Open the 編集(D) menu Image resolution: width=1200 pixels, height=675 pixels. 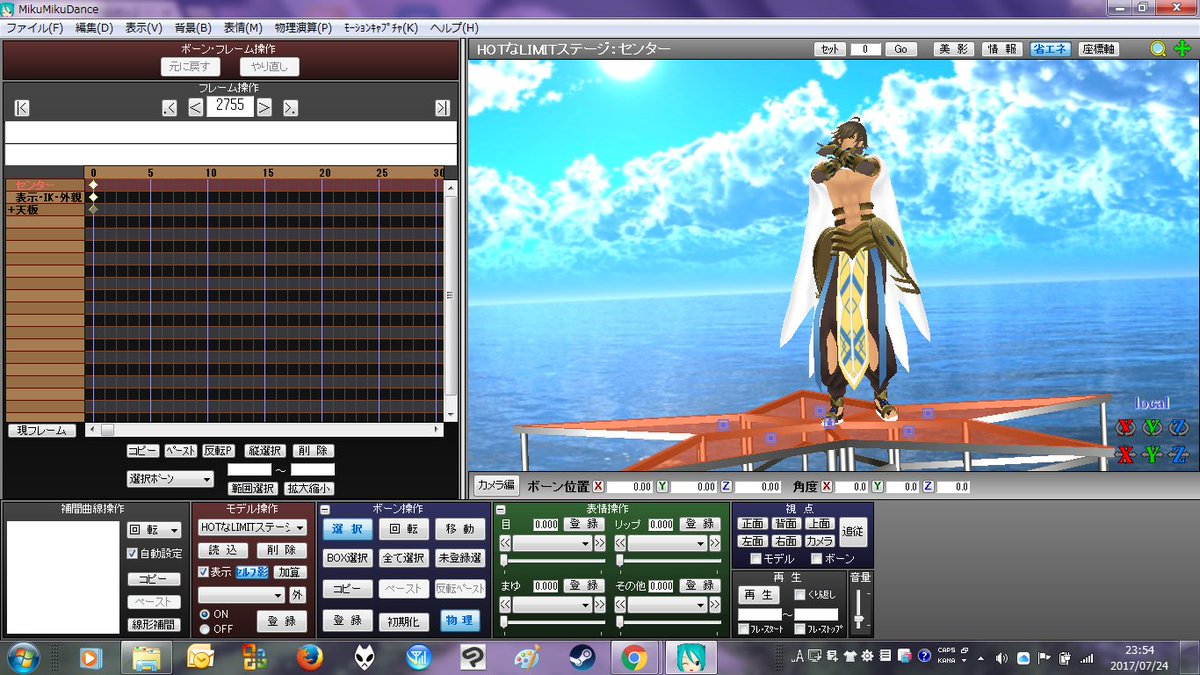(94, 28)
